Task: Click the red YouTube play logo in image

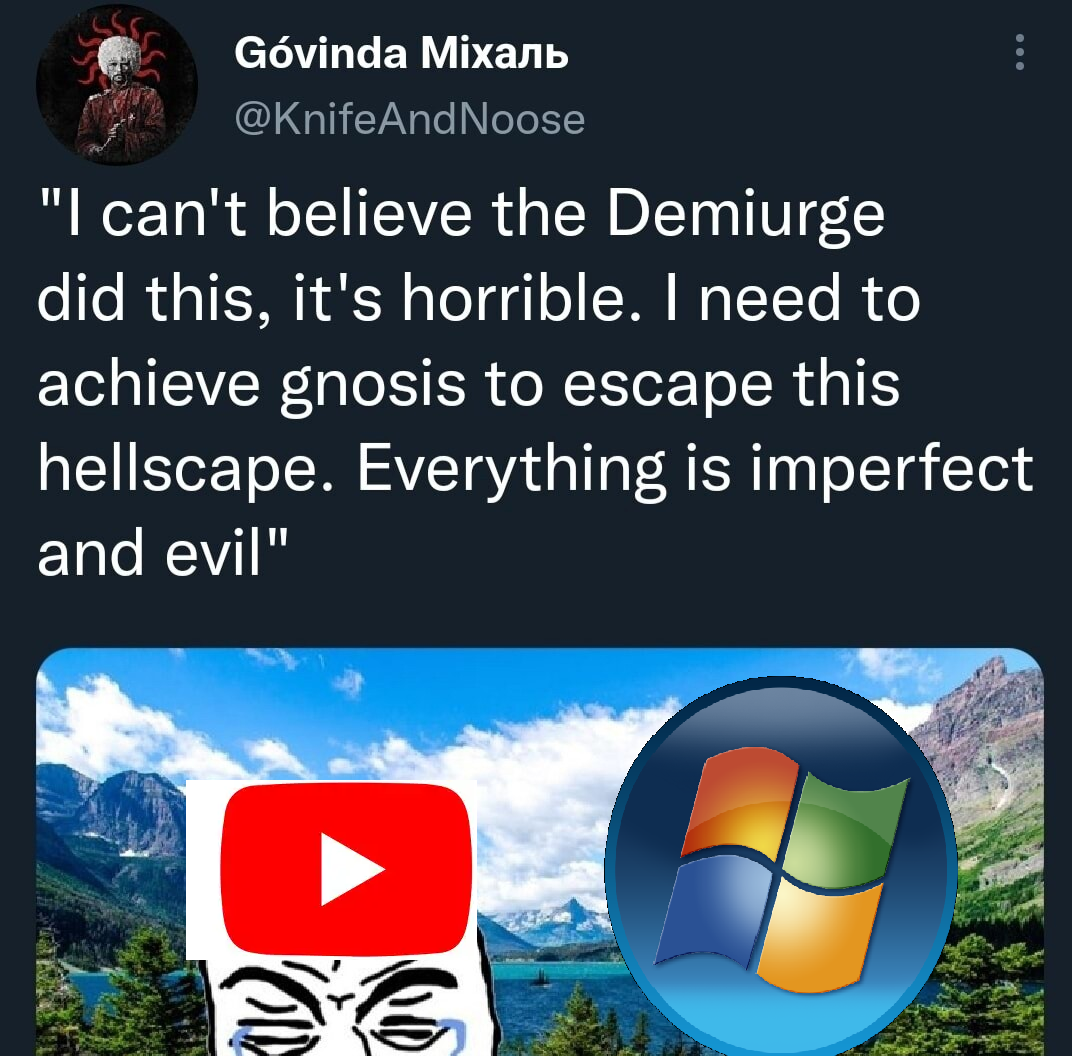Action: (x=347, y=869)
